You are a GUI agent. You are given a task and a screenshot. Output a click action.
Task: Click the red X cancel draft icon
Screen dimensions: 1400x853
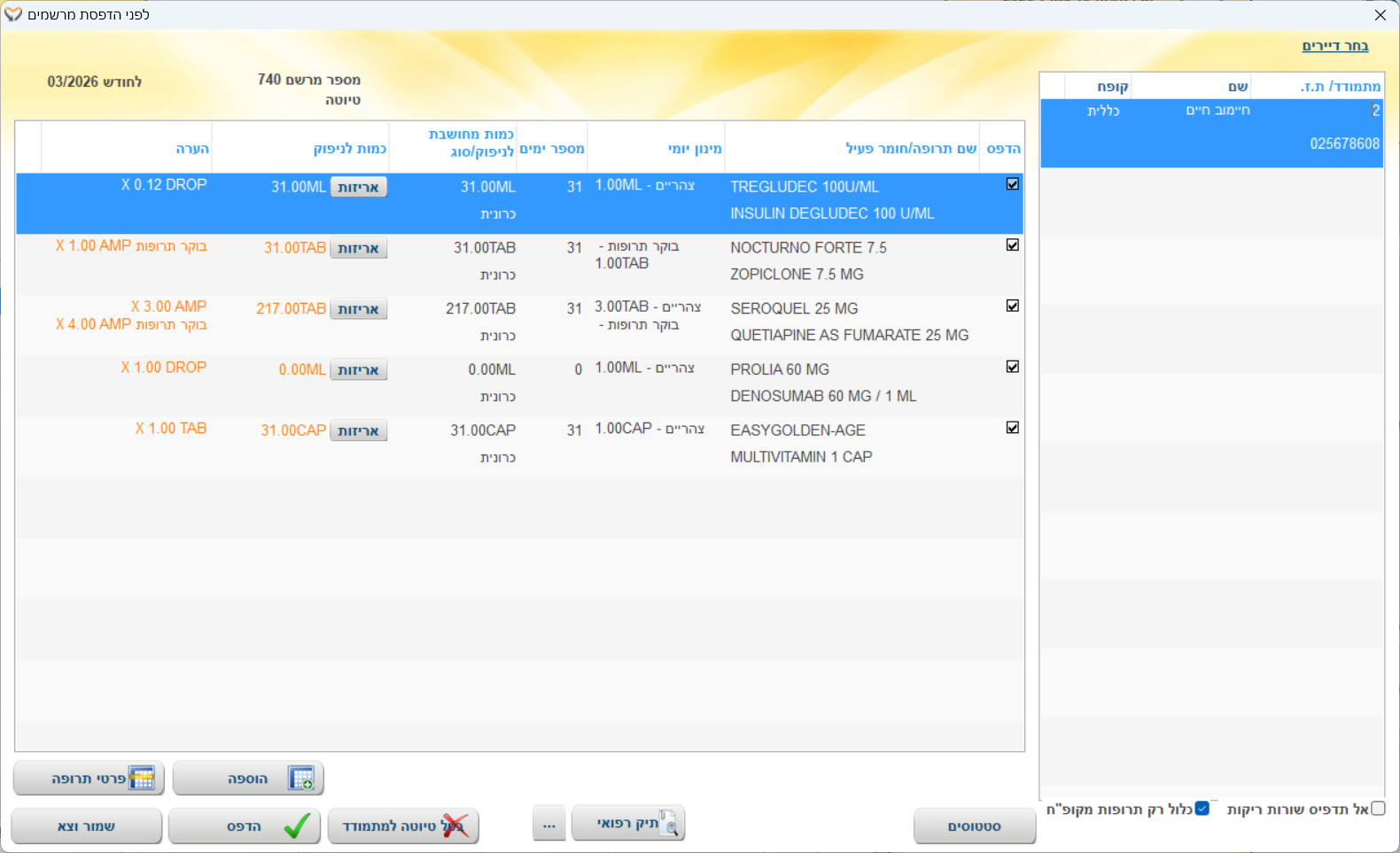[455, 826]
